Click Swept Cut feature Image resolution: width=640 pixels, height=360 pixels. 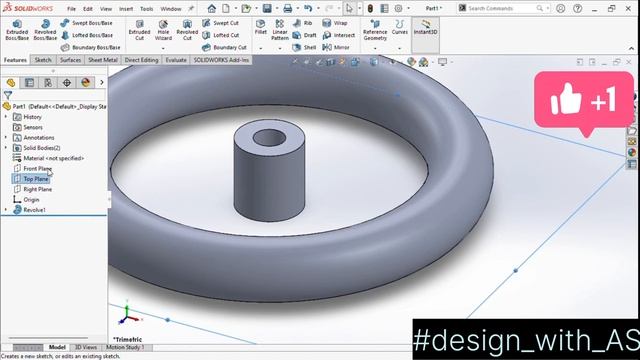(x=220, y=23)
